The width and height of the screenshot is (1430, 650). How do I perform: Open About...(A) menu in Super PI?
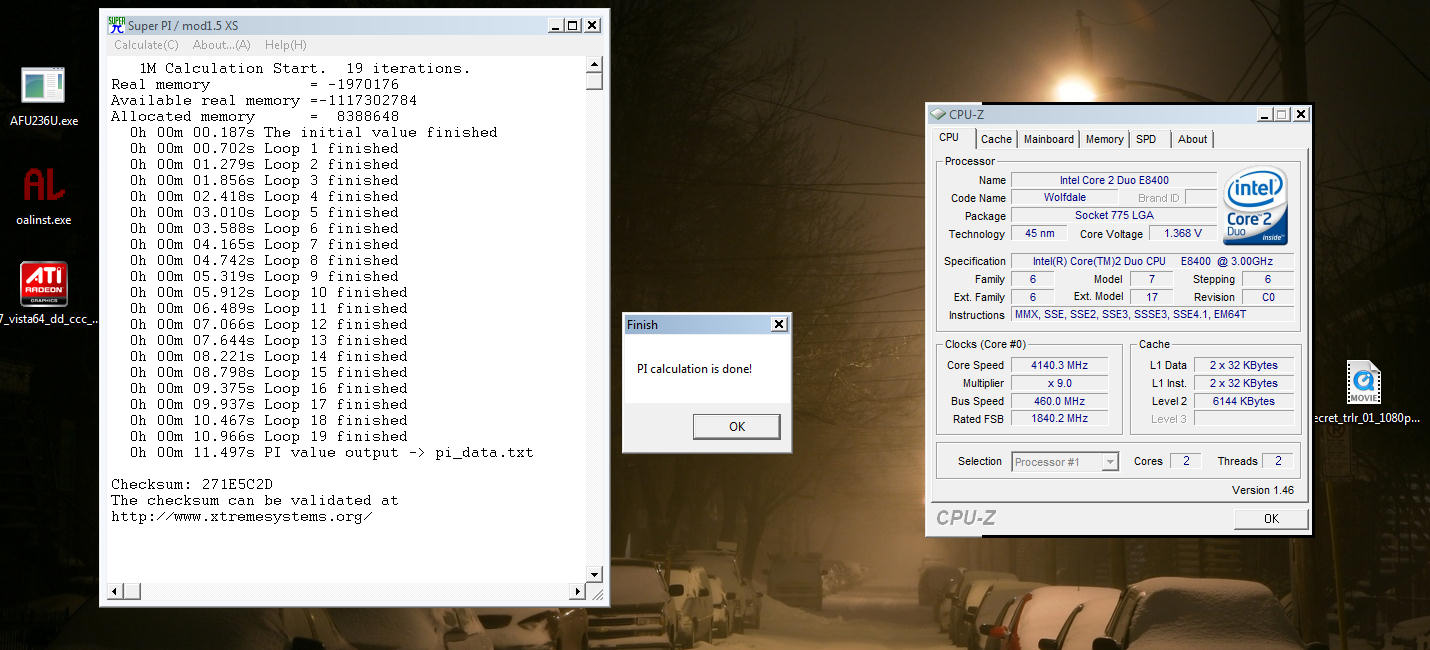(x=222, y=45)
